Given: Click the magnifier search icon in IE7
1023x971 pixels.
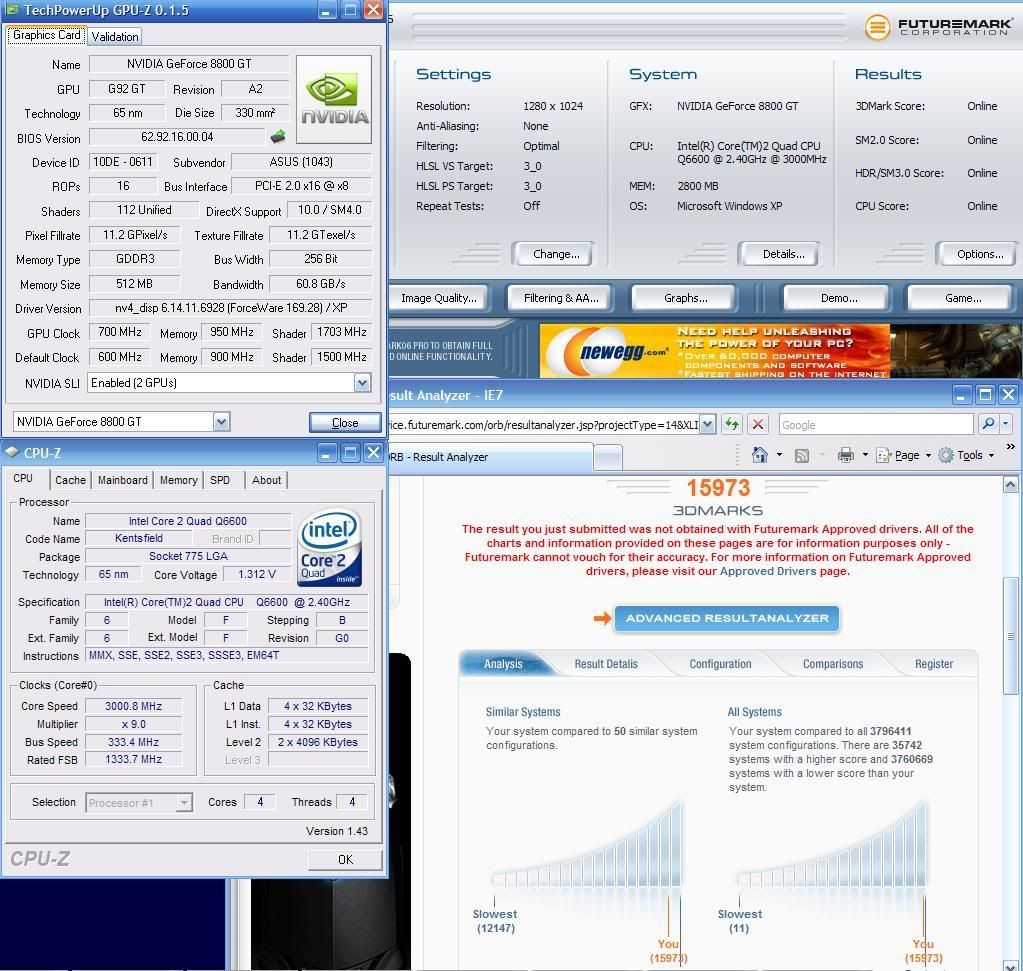Looking at the screenshot, I should (x=988, y=424).
